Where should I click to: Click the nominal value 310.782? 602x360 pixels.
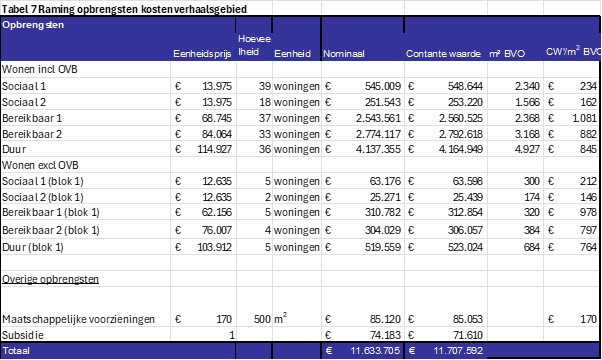[383, 212]
